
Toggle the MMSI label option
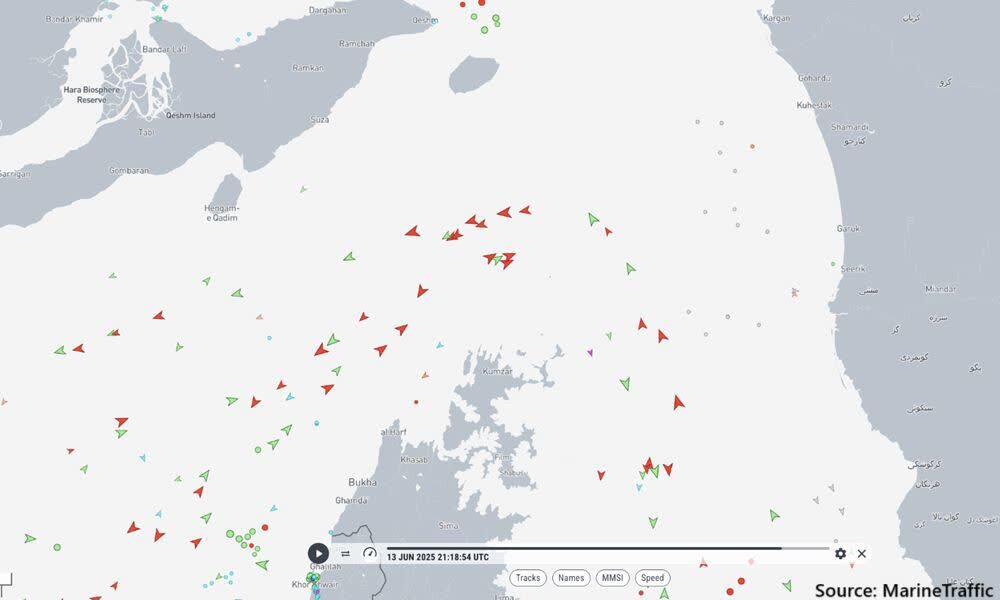(611, 578)
